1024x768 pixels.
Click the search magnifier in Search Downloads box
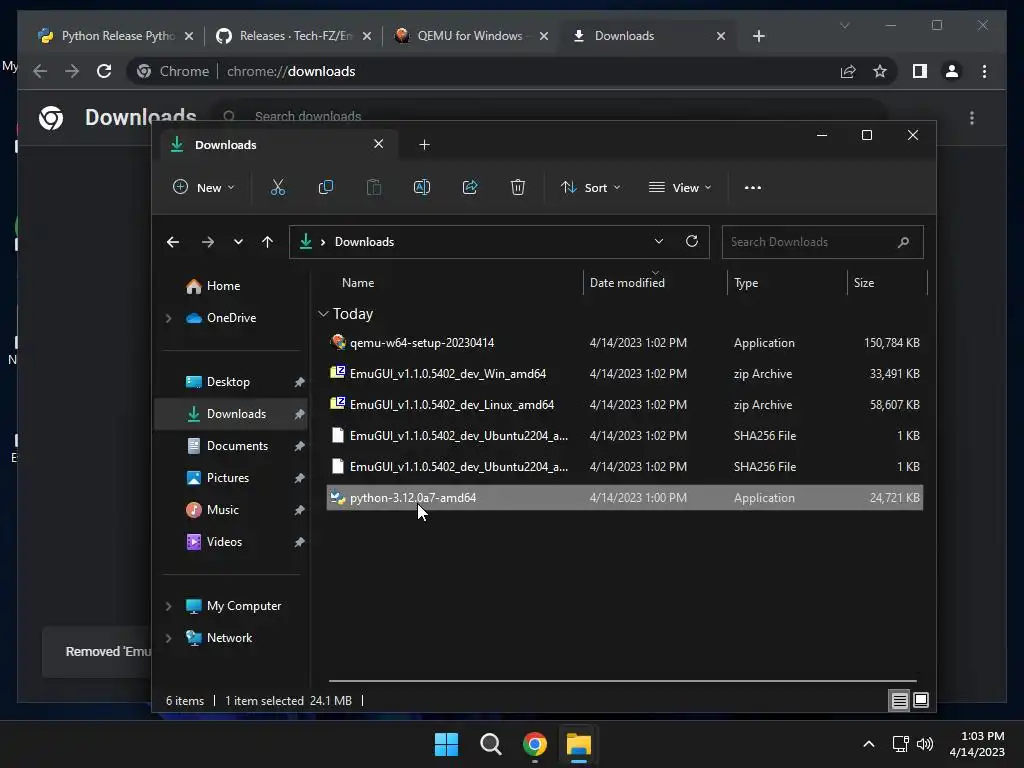click(903, 242)
